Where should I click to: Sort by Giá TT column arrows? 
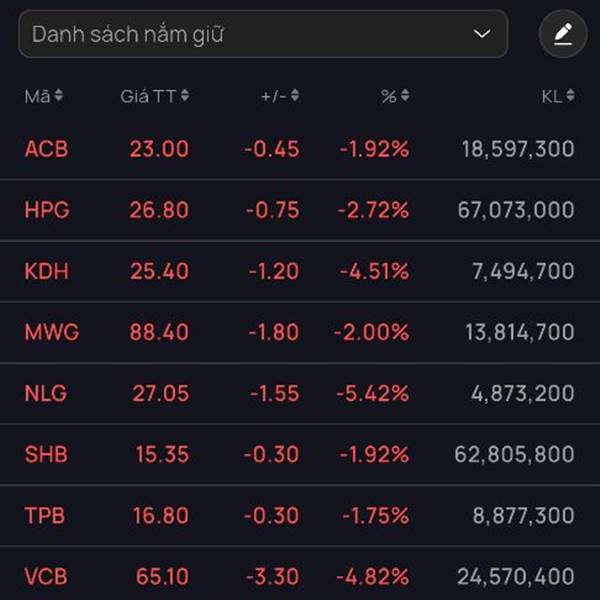click(185, 96)
